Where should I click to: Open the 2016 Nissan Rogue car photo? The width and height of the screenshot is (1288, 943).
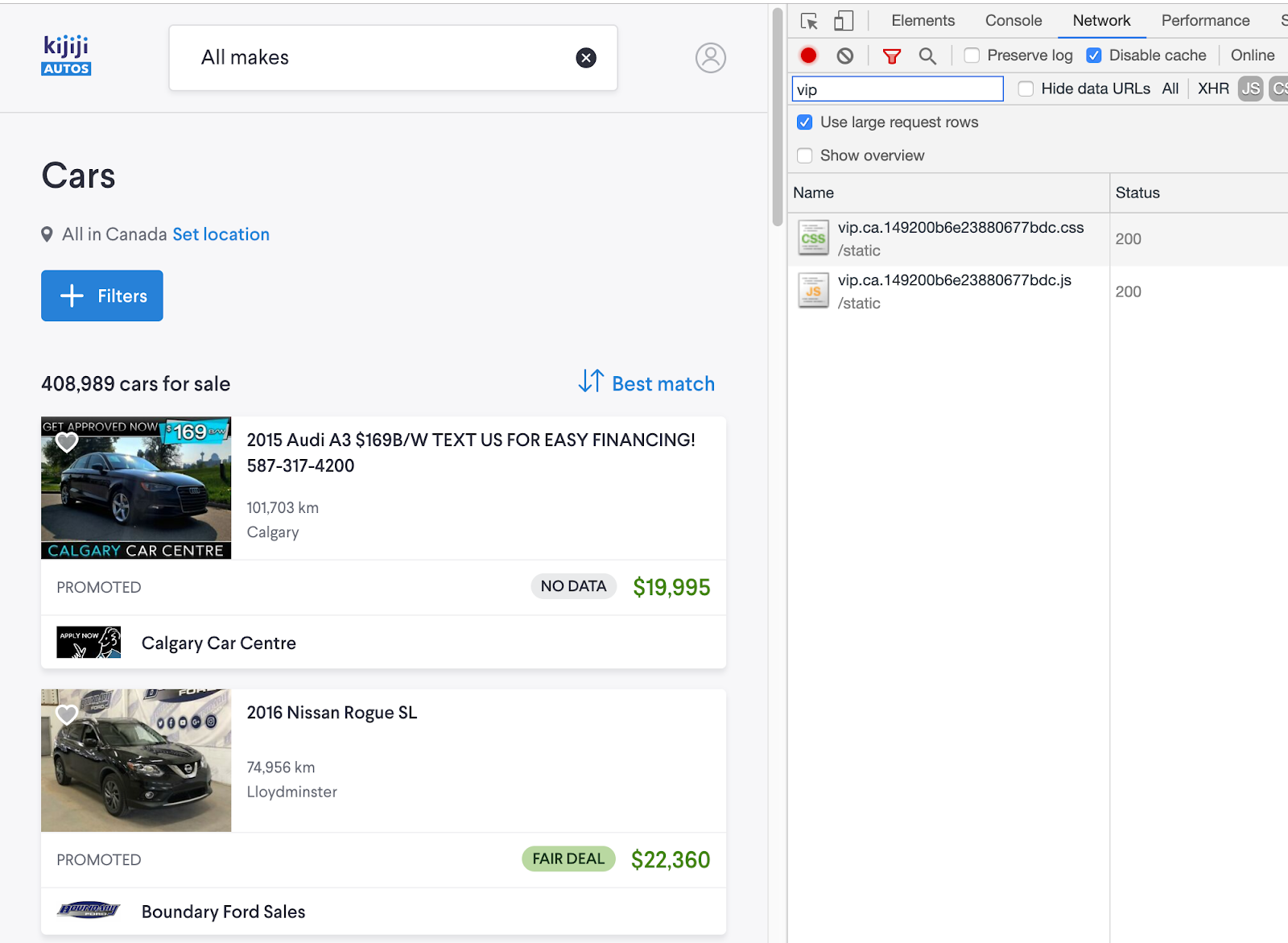(136, 760)
